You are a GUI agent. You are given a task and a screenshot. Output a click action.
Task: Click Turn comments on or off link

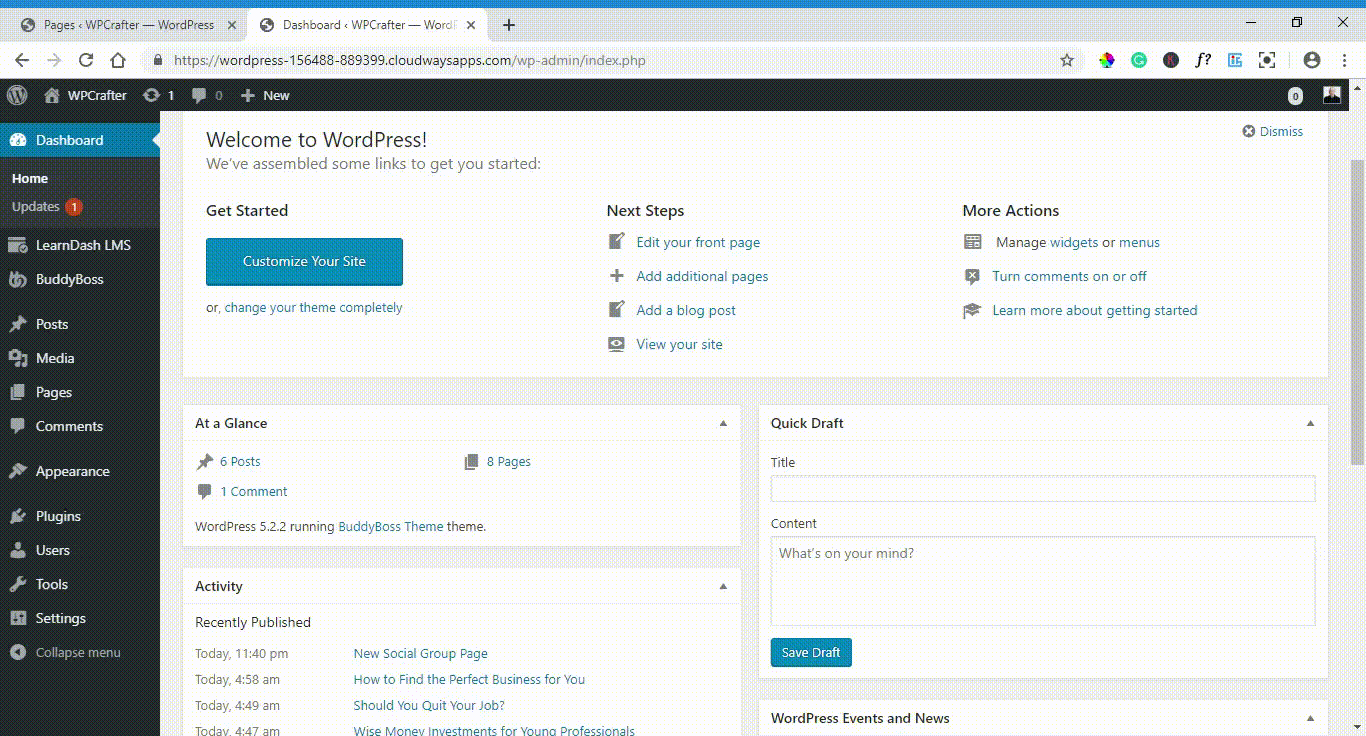point(1069,276)
